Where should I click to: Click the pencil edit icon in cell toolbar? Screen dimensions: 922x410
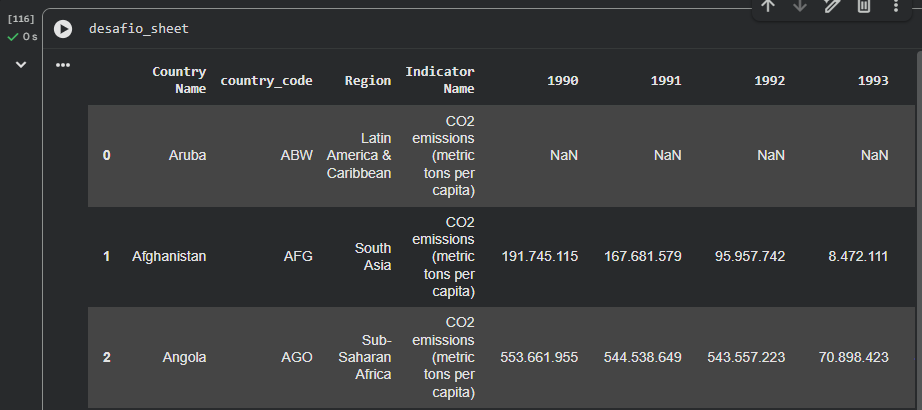point(832,6)
